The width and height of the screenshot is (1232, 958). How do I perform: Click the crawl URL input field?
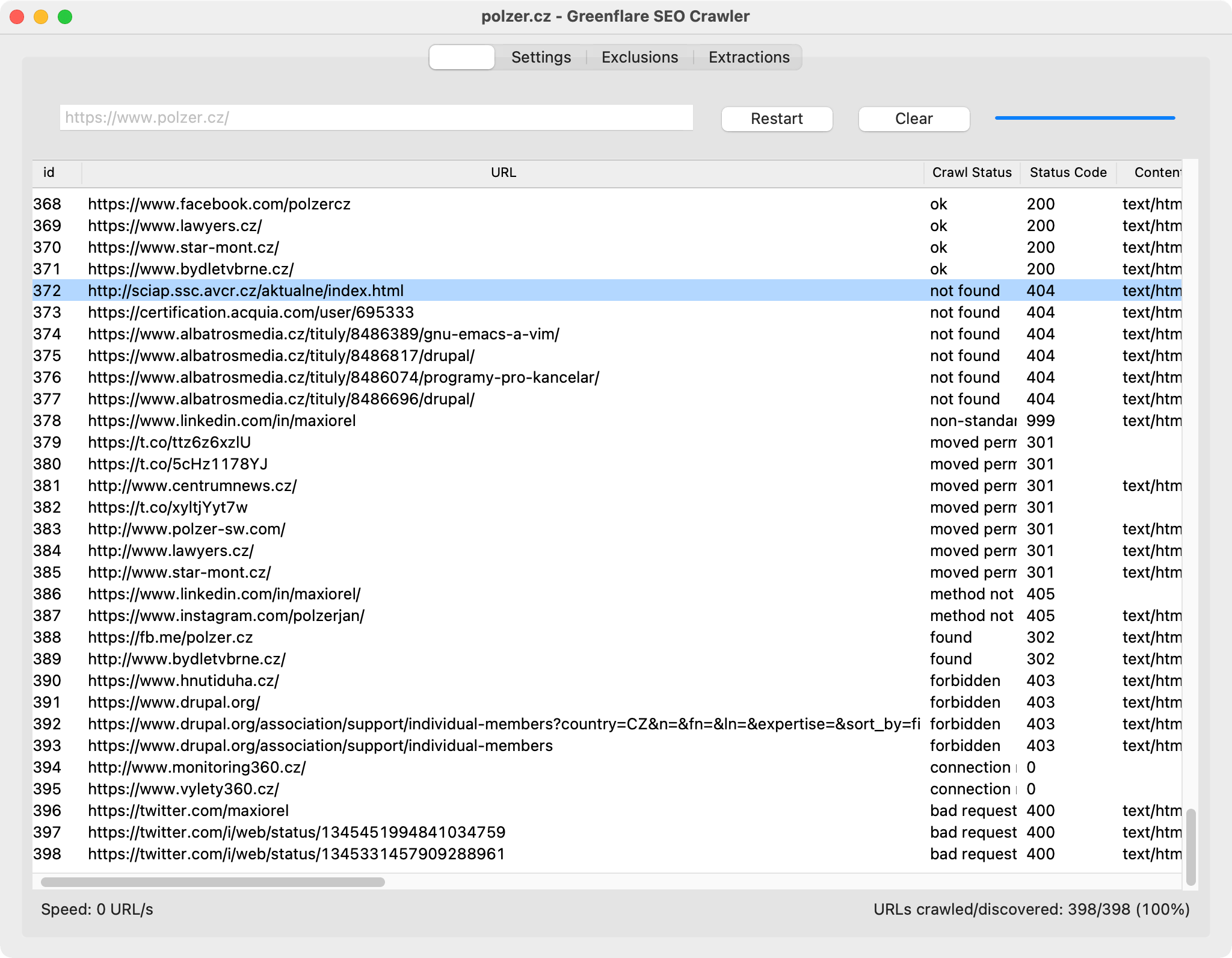pyautogui.click(x=376, y=117)
